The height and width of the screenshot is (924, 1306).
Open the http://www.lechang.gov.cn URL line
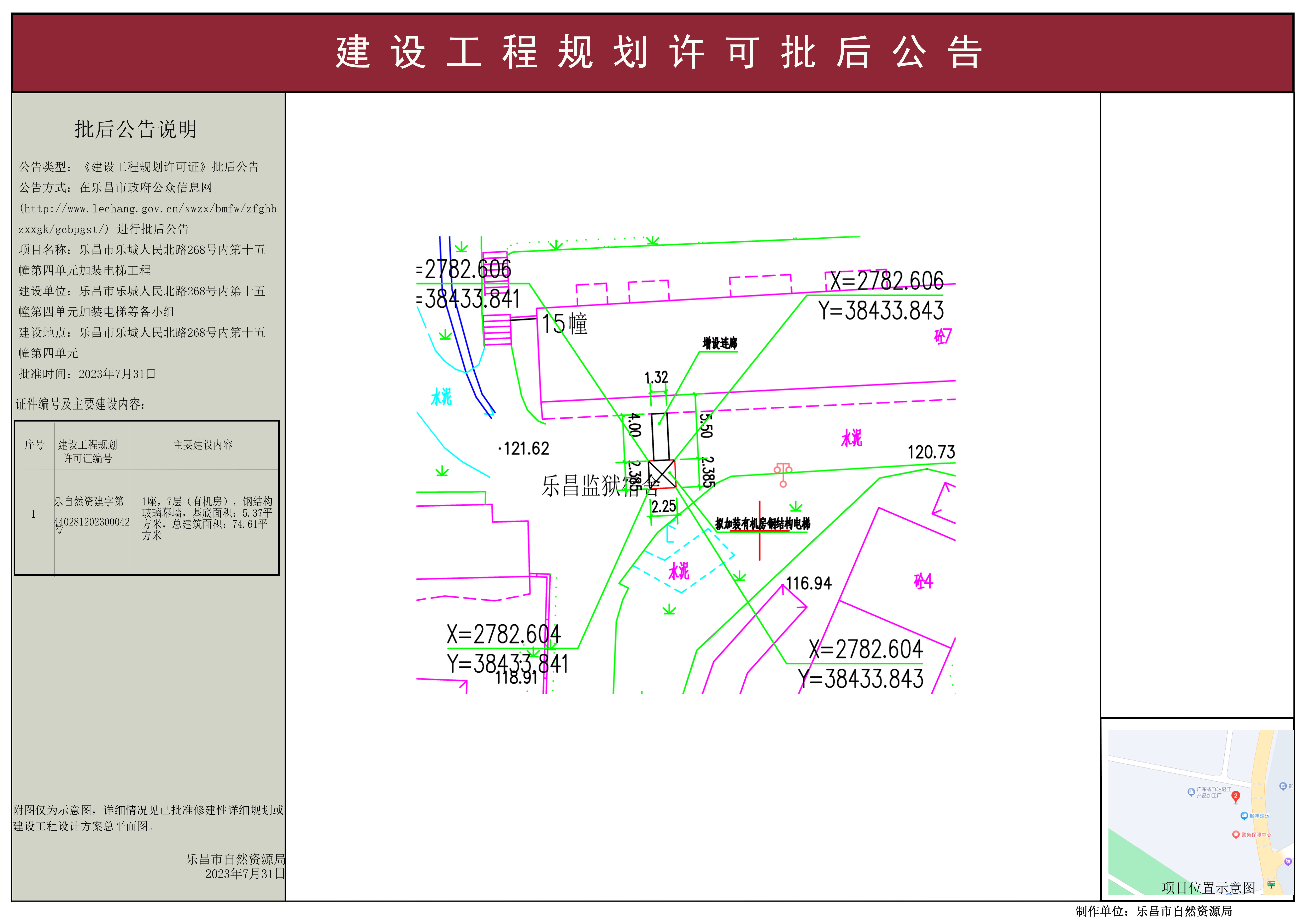[148, 209]
